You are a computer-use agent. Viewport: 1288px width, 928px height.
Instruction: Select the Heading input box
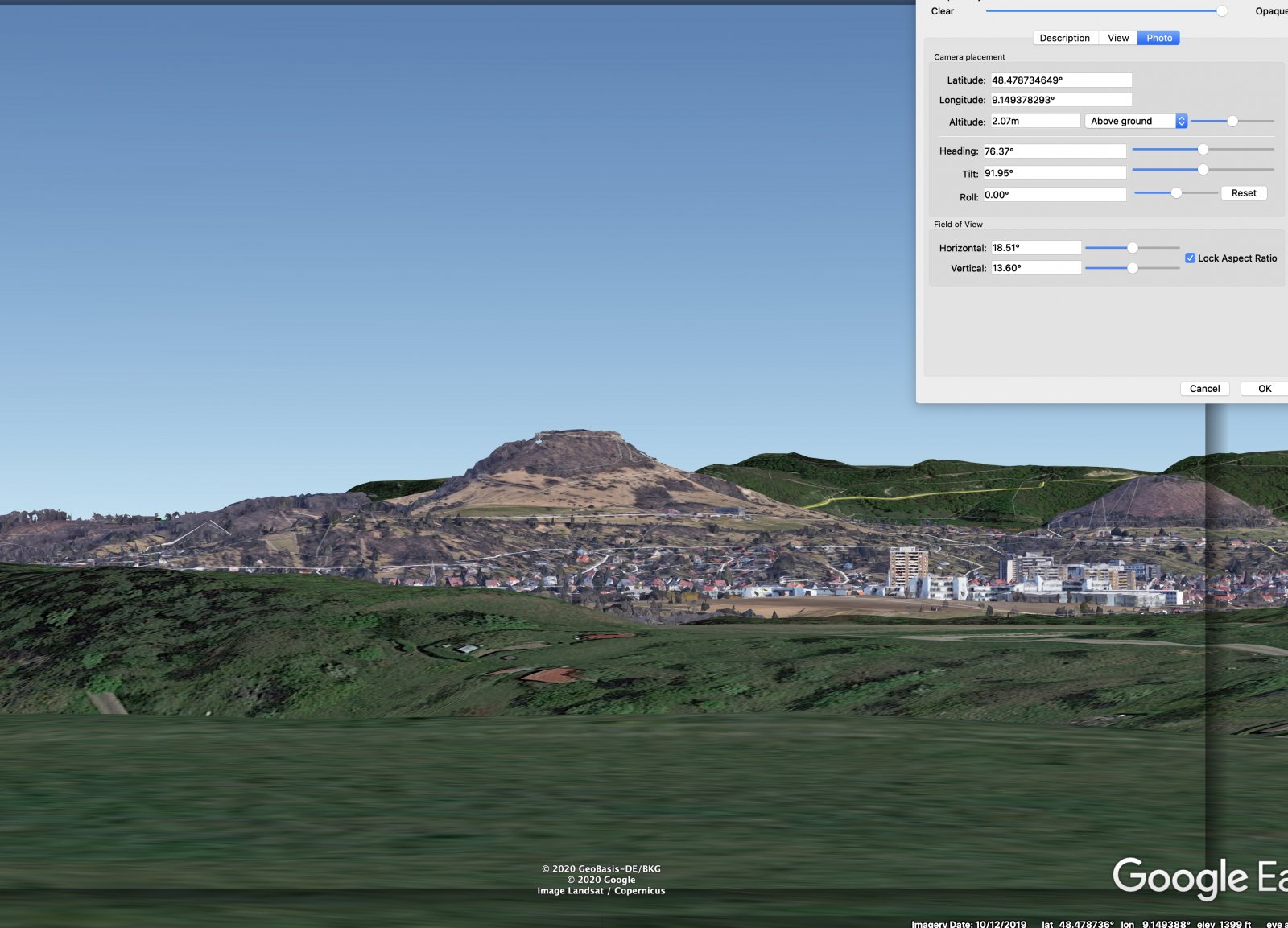(1054, 151)
